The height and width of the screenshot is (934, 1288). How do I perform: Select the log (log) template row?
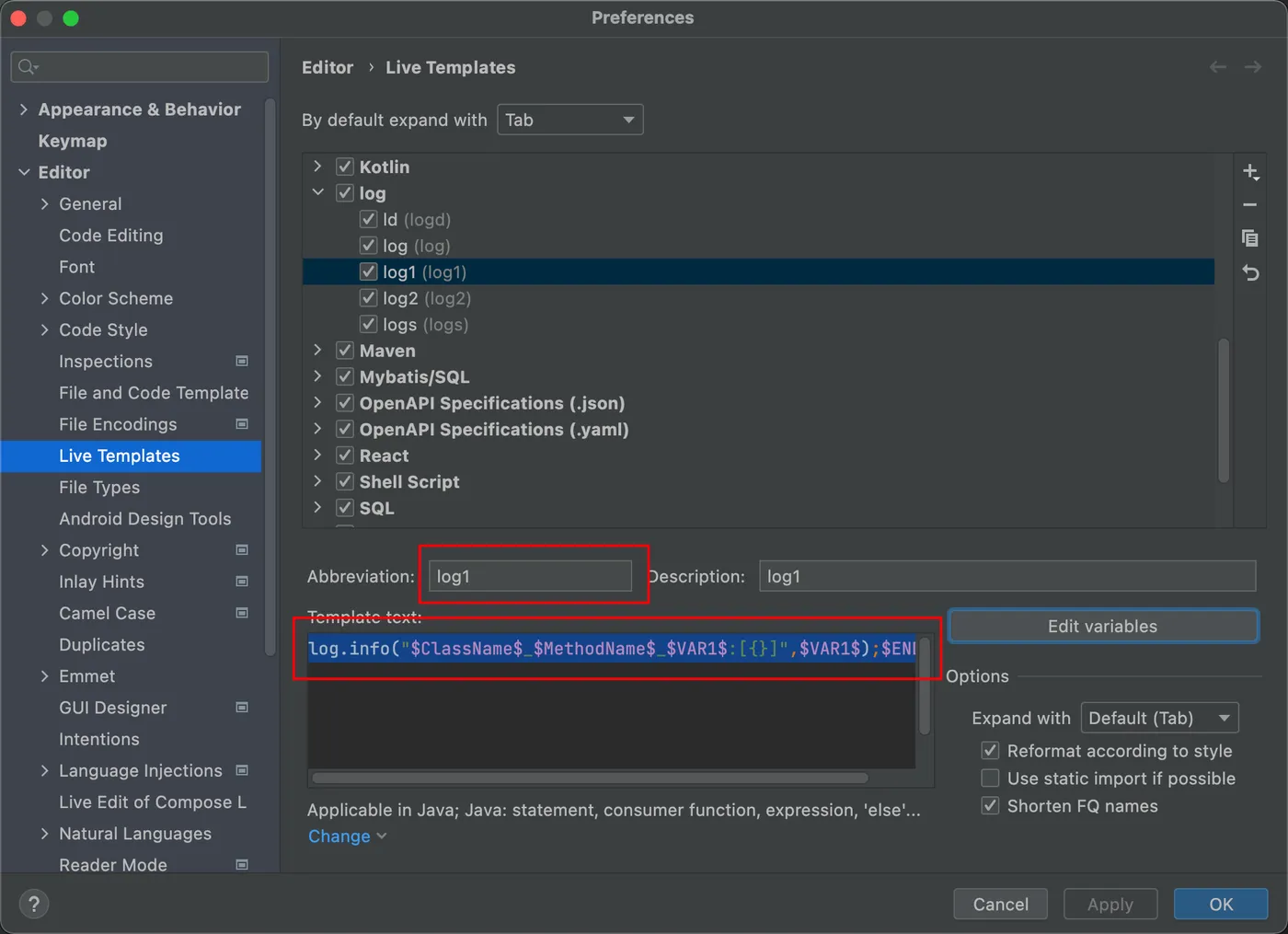pyautogui.click(x=758, y=246)
